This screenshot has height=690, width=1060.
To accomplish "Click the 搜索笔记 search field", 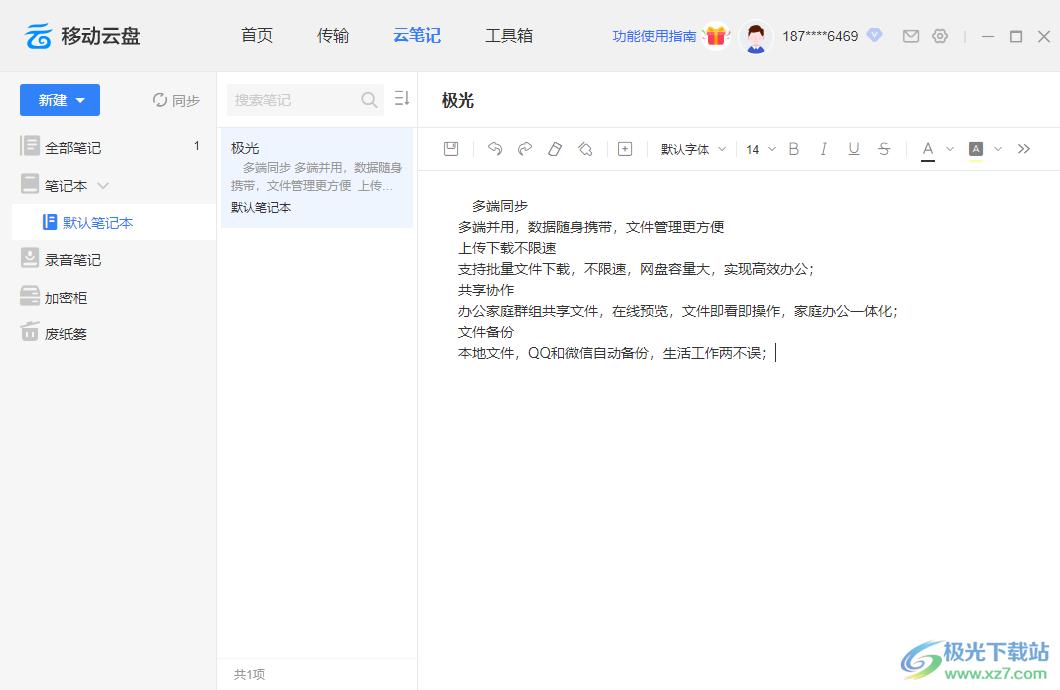I will click(x=294, y=100).
